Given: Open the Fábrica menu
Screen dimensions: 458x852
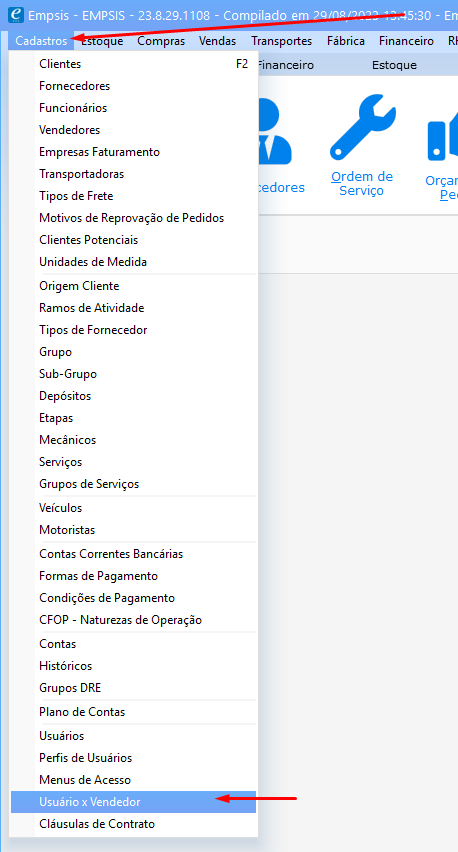Looking at the screenshot, I should (x=346, y=41).
